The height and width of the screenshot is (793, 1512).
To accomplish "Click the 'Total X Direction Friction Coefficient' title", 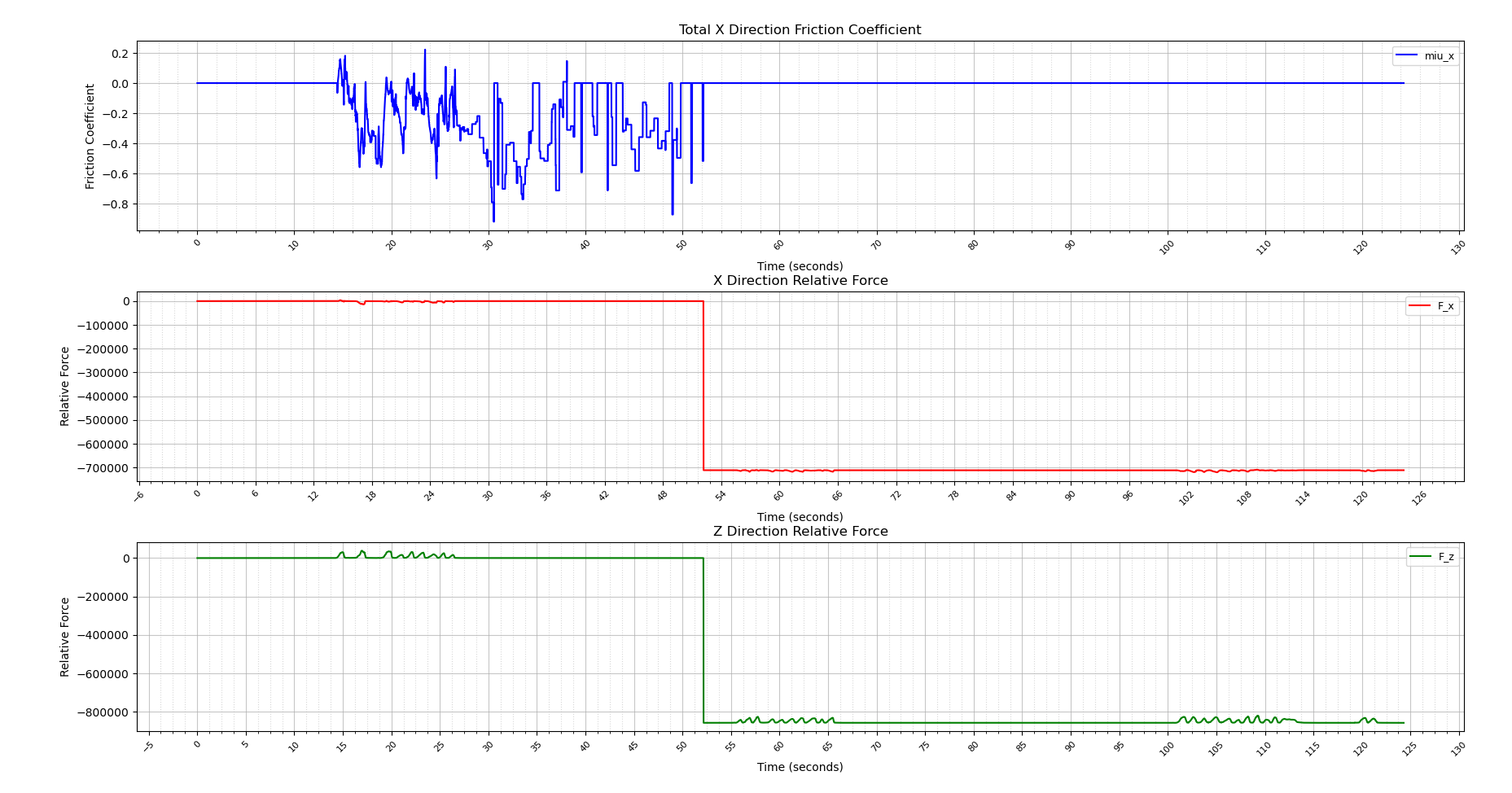I will coord(800,30).
